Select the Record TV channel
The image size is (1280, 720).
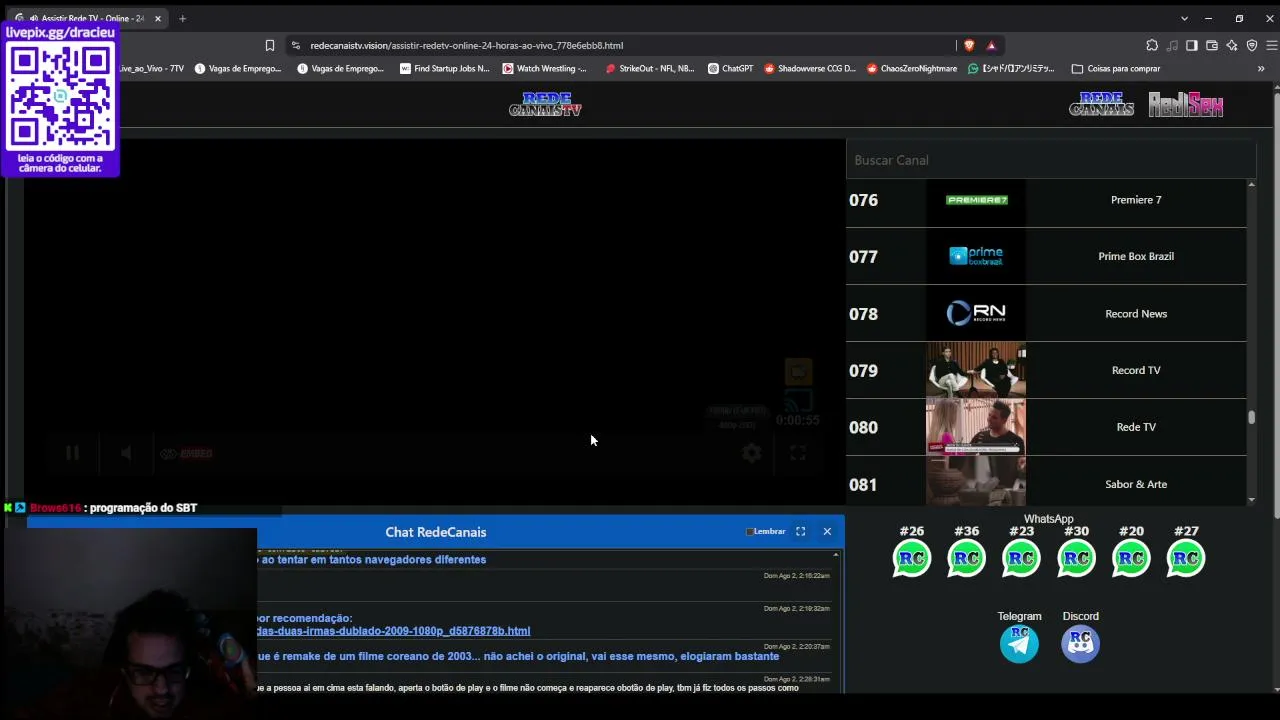[1046, 371]
